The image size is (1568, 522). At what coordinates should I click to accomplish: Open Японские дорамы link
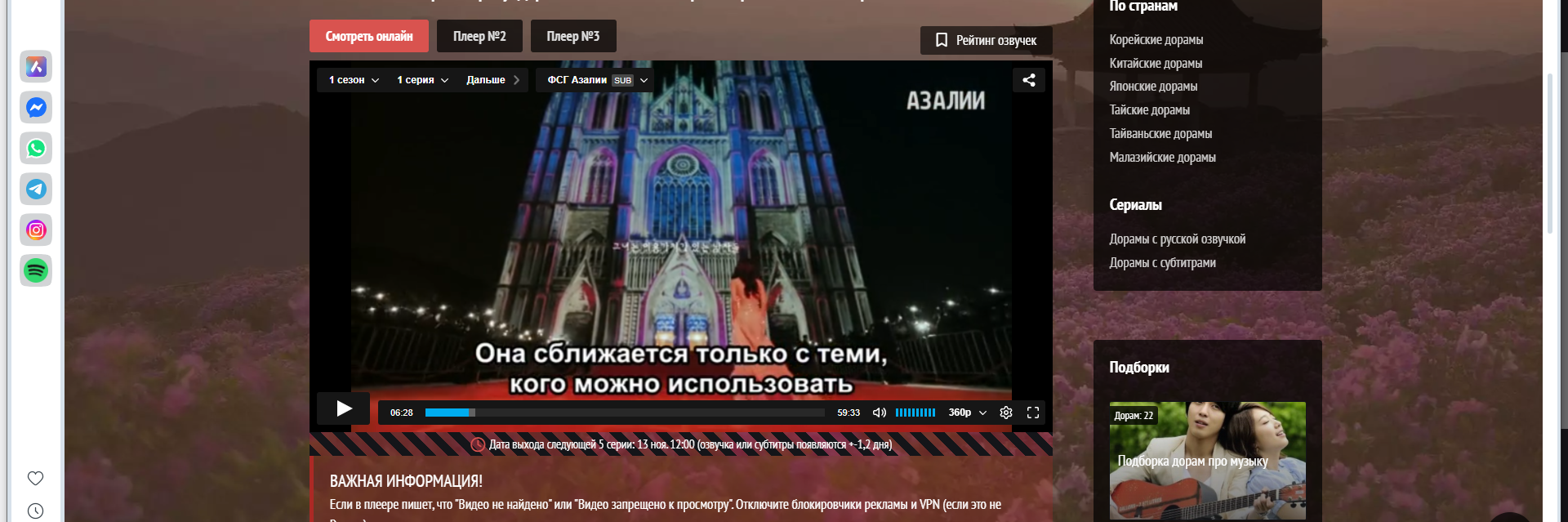tap(1153, 86)
